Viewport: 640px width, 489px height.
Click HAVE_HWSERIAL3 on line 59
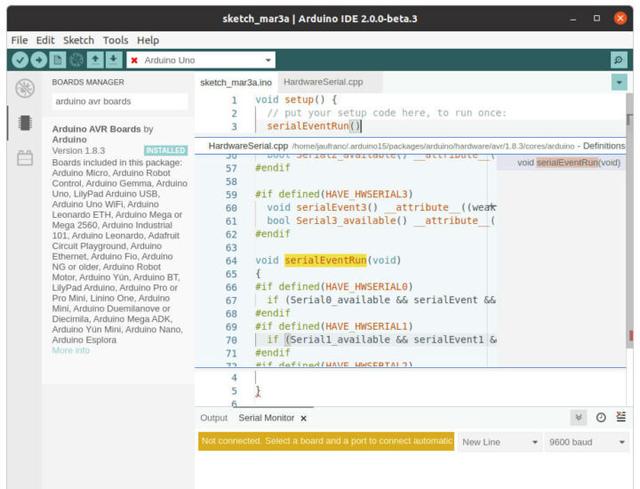pyautogui.click(x=367, y=194)
